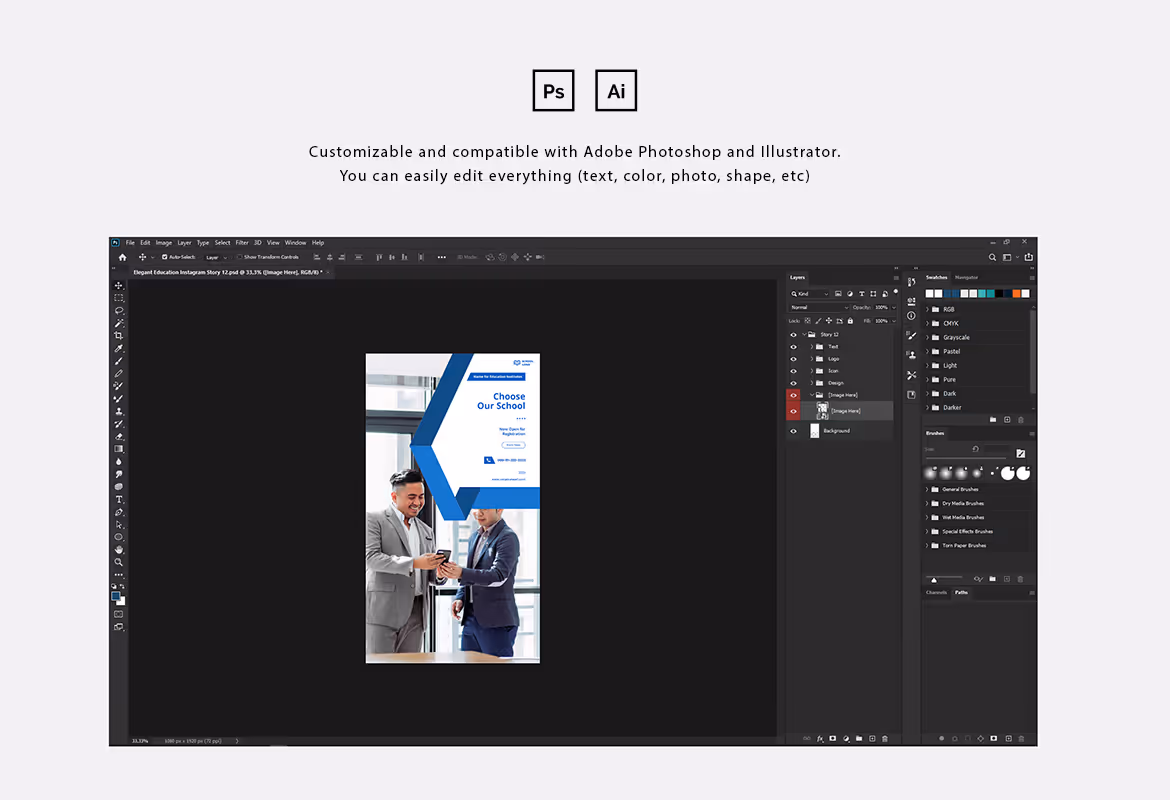1170x800 pixels.
Task: Select the Crop tool
Action: coord(119,336)
